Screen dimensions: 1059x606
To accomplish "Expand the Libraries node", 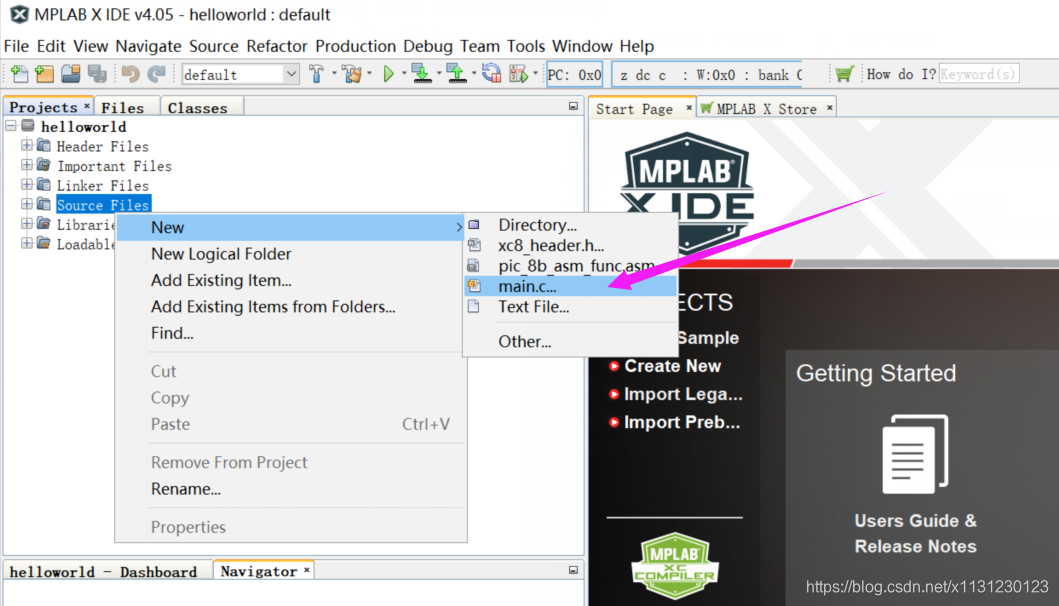I will click(26, 223).
